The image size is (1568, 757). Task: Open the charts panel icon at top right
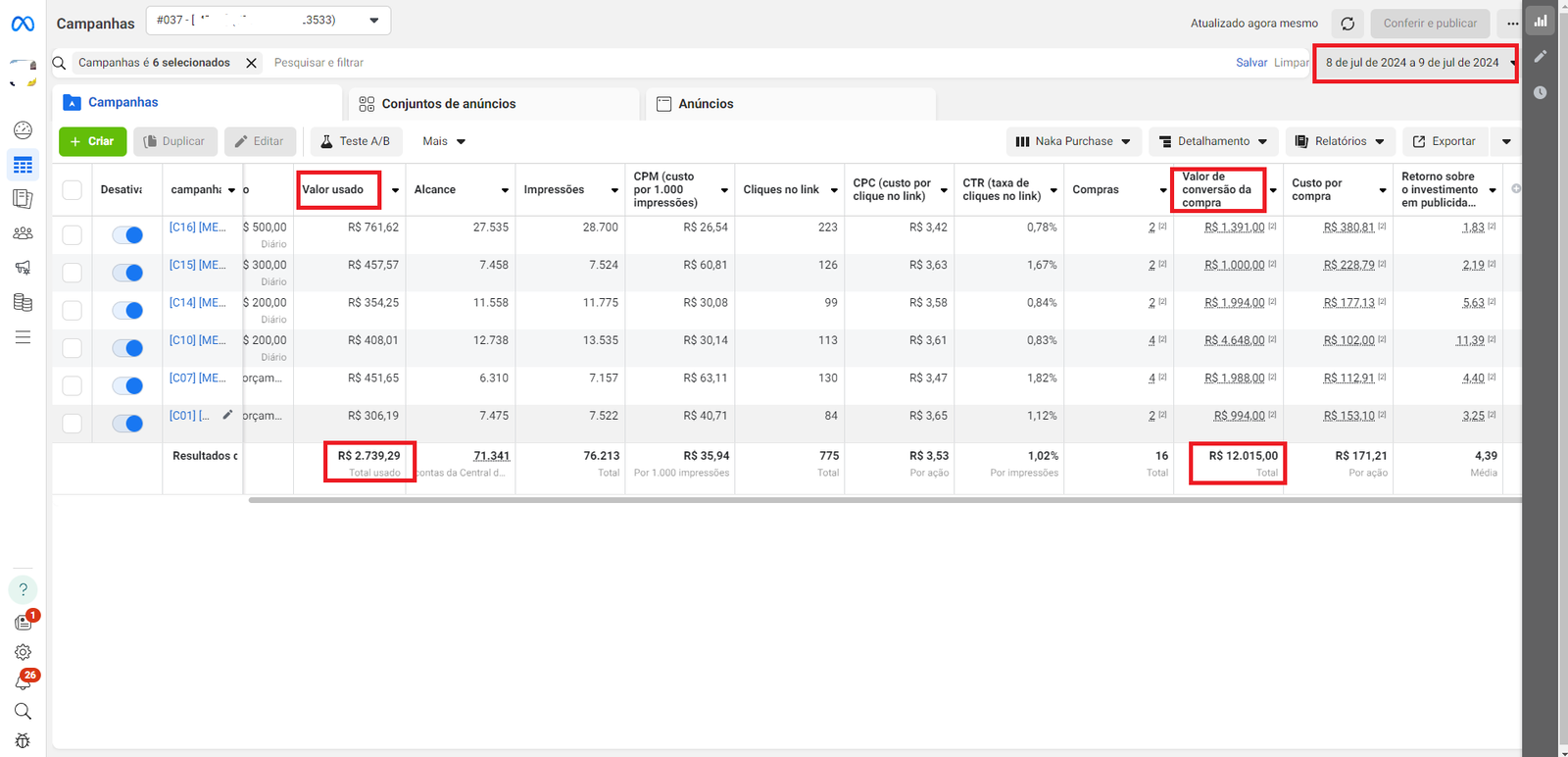[x=1541, y=21]
